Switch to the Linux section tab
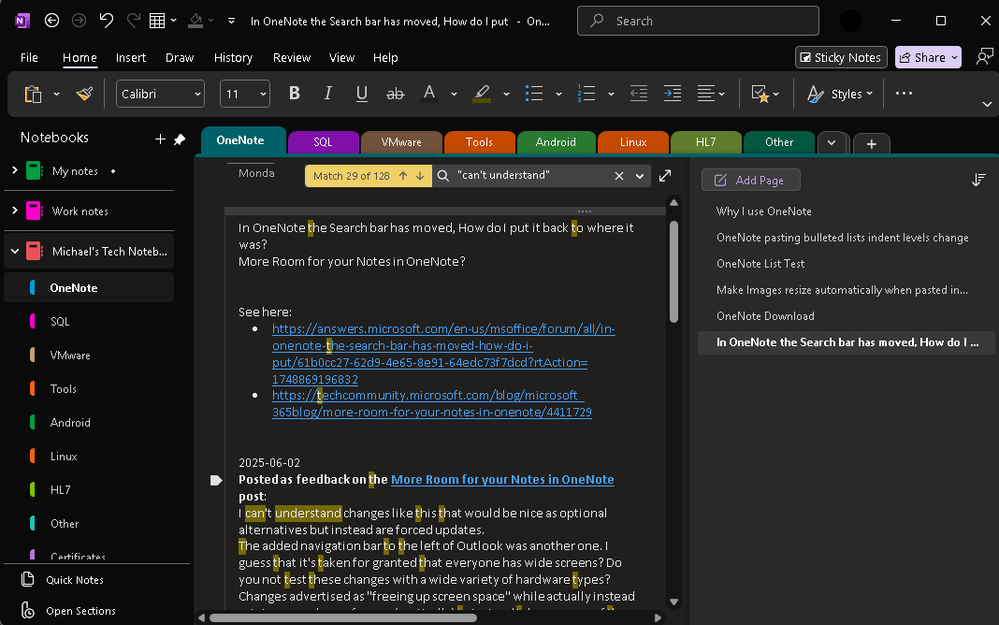Screen dimensions: 999x625 coord(633,142)
